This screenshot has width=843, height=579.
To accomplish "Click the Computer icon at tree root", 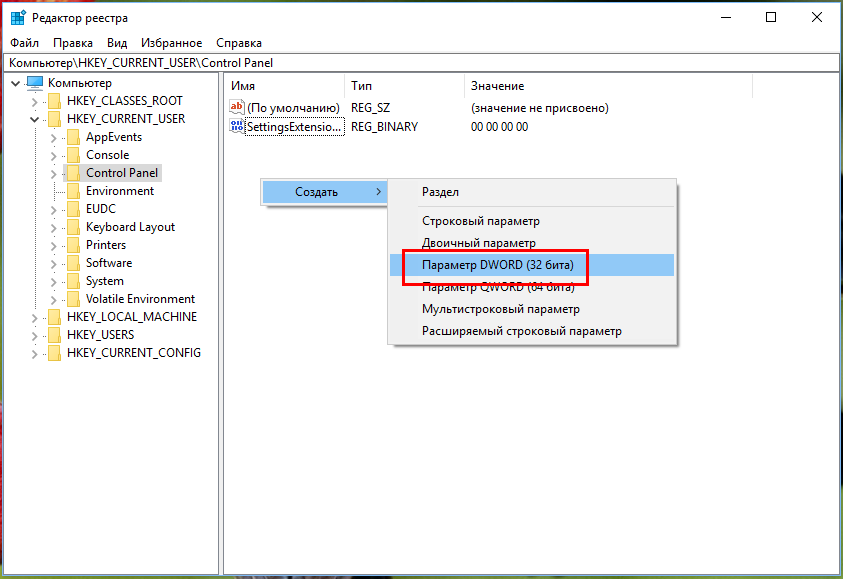I will point(35,83).
